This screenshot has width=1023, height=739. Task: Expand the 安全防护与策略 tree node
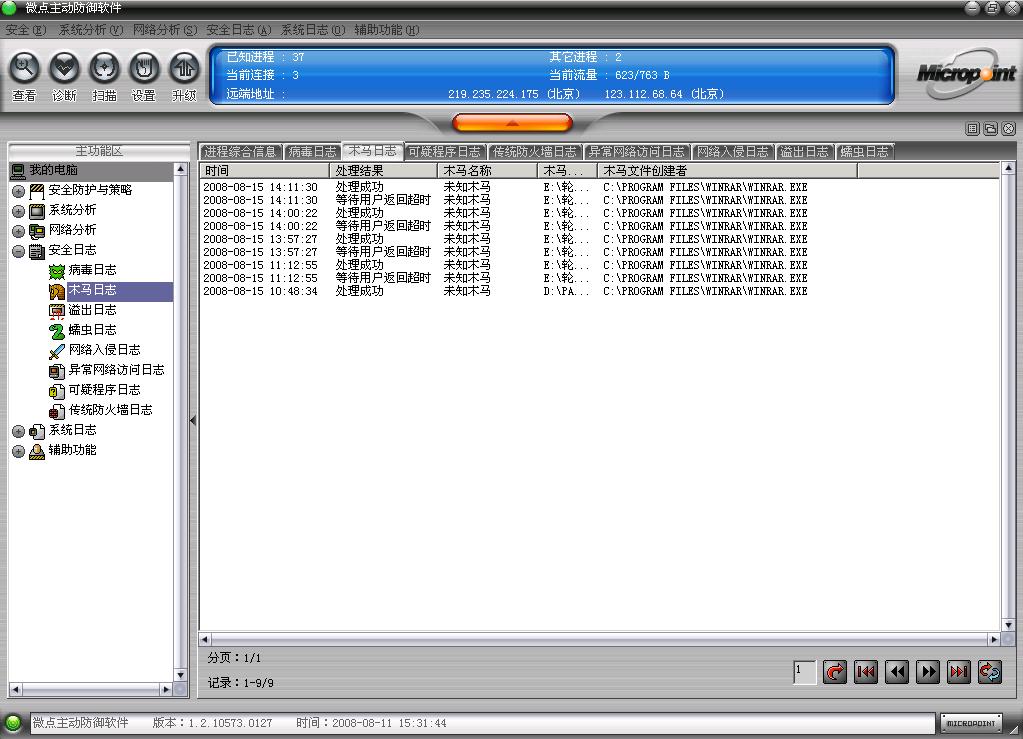point(18,191)
